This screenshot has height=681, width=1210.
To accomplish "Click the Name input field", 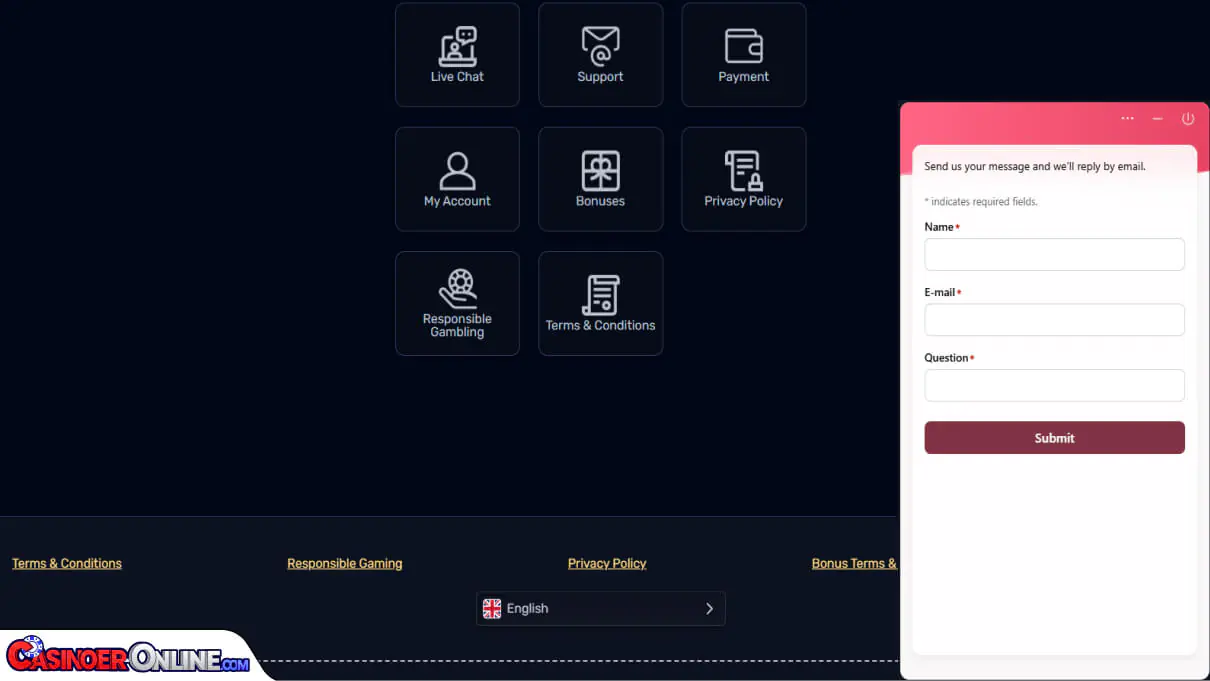I will [x=1054, y=254].
